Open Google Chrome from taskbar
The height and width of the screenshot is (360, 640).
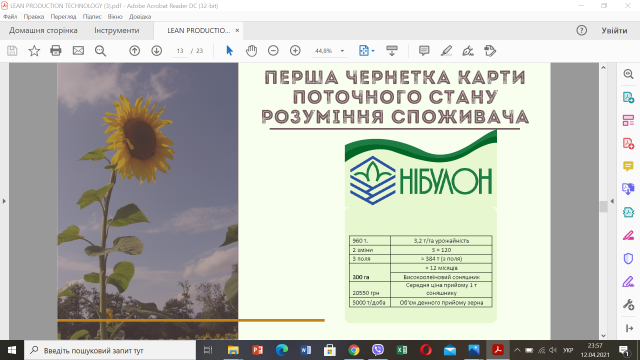(354, 350)
